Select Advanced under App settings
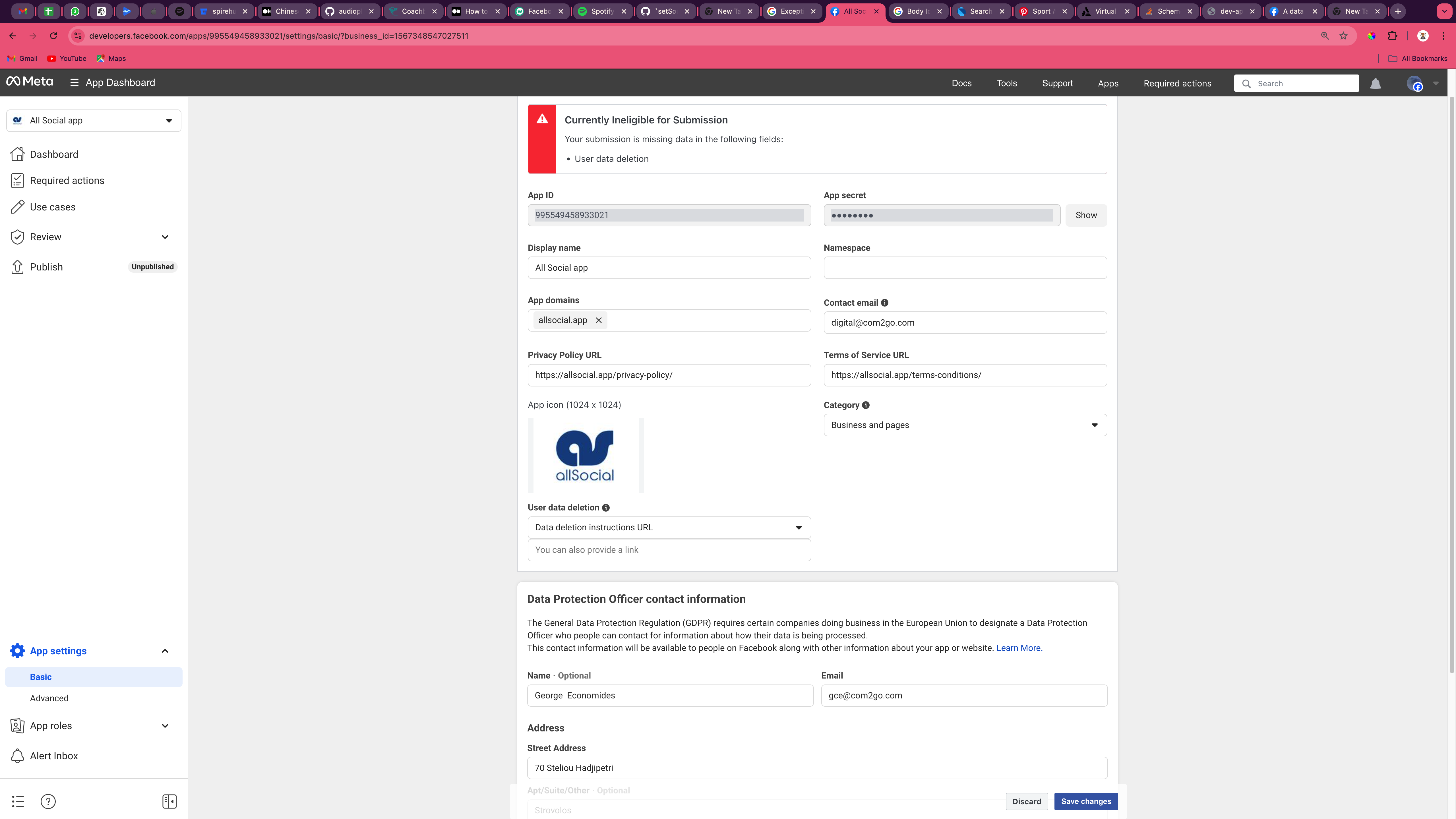The height and width of the screenshot is (819, 1456). pos(49,698)
